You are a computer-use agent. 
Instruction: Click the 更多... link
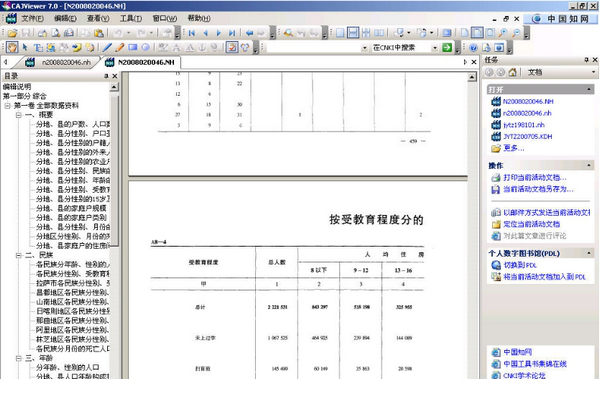514,148
